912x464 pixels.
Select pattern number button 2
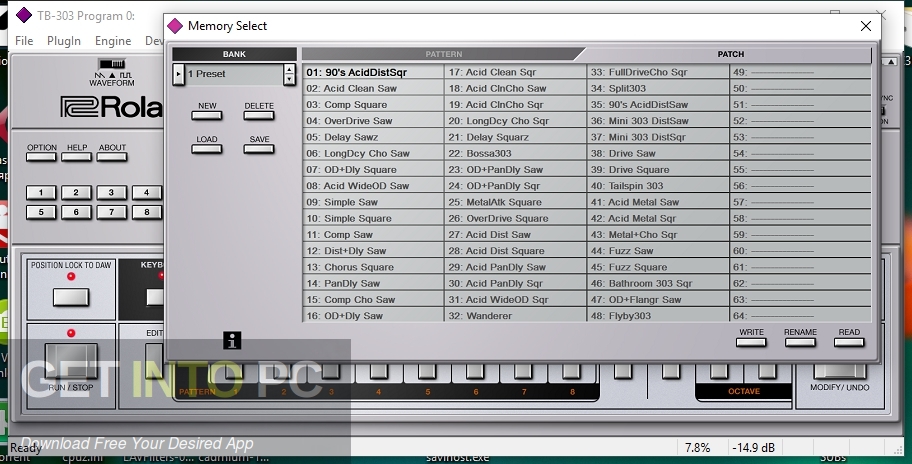76,192
